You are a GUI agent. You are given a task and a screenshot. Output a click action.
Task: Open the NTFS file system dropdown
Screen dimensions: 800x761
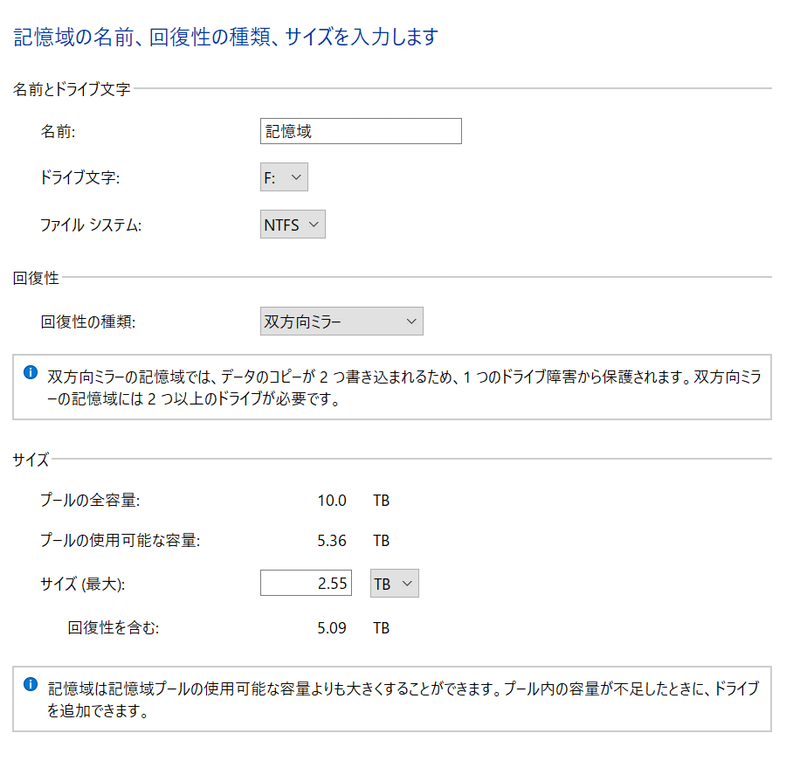pyautogui.click(x=292, y=224)
